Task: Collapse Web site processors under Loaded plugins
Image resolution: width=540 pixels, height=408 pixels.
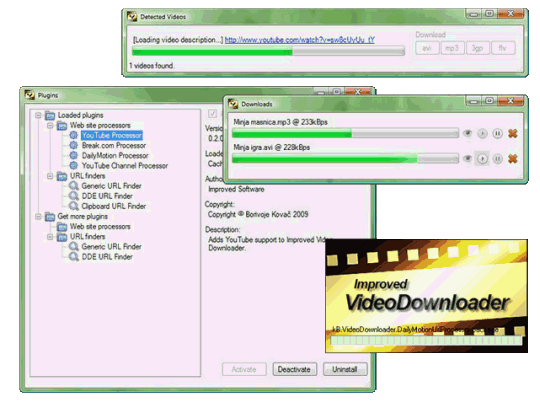Action: click(50, 125)
